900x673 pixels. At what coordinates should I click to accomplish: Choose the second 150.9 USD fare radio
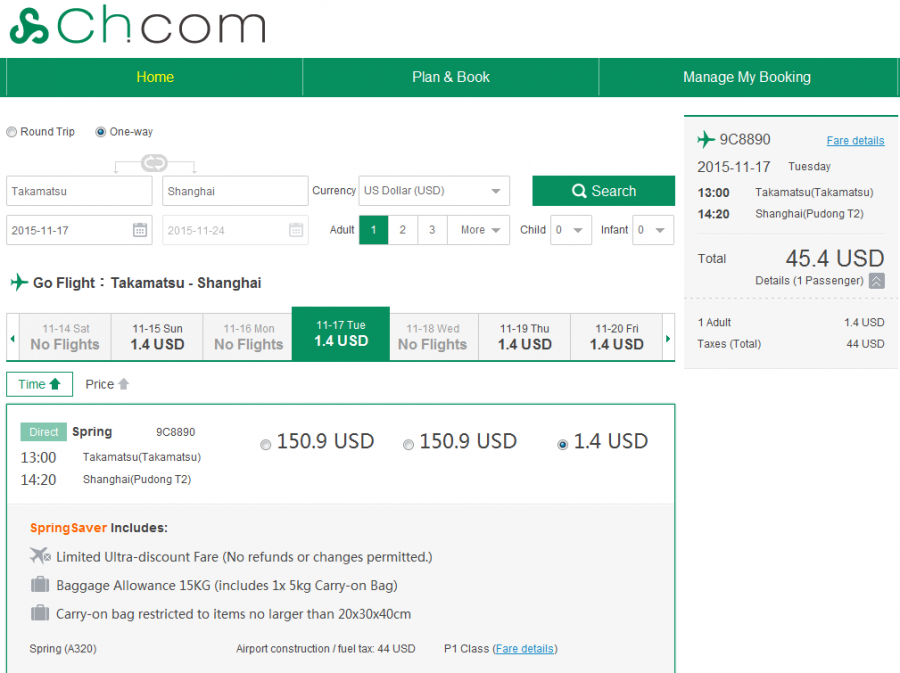pyautogui.click(x=408, y=445)
